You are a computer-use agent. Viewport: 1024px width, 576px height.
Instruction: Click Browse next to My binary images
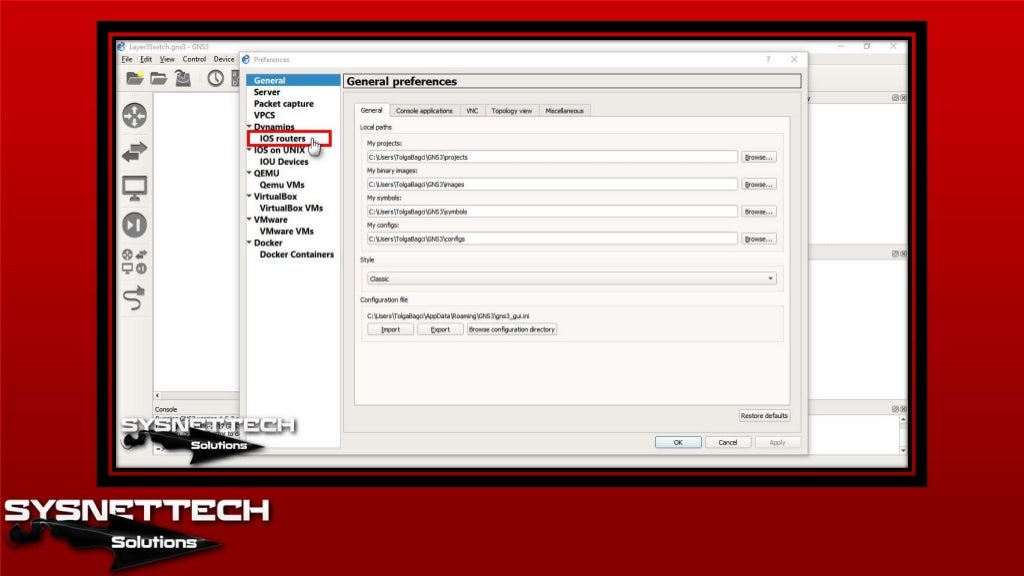[759, 185]
